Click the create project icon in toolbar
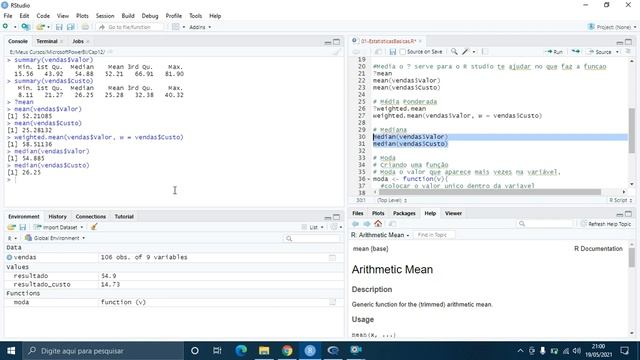Image resolution: width=640 pixels, height=360 pixels. (25, 27)
